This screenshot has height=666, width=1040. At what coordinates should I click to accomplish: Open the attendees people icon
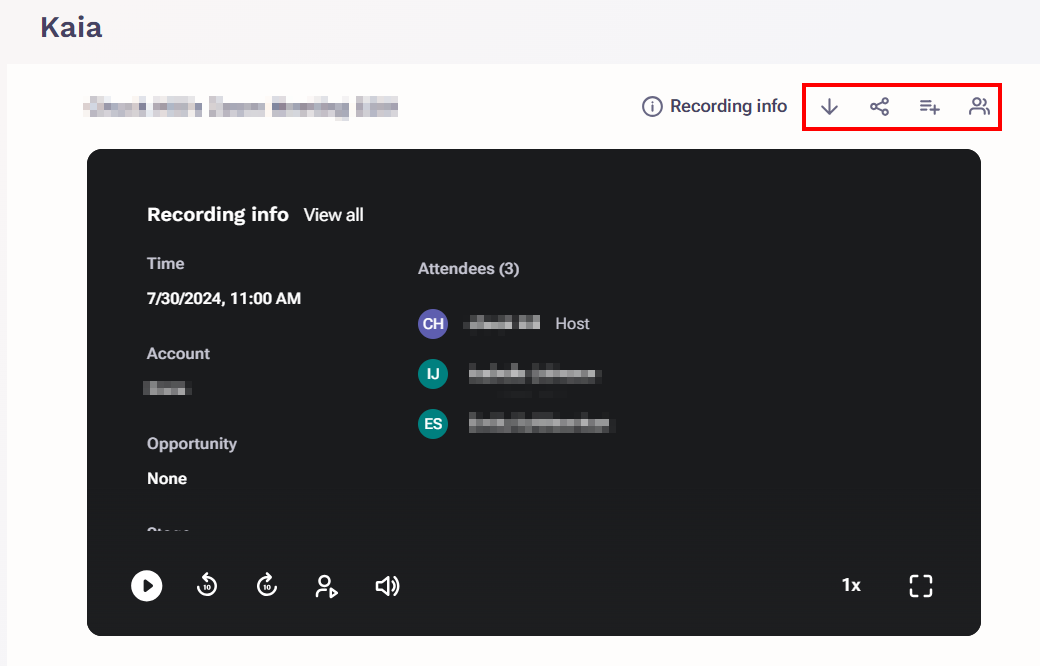(x=979, y=106)
